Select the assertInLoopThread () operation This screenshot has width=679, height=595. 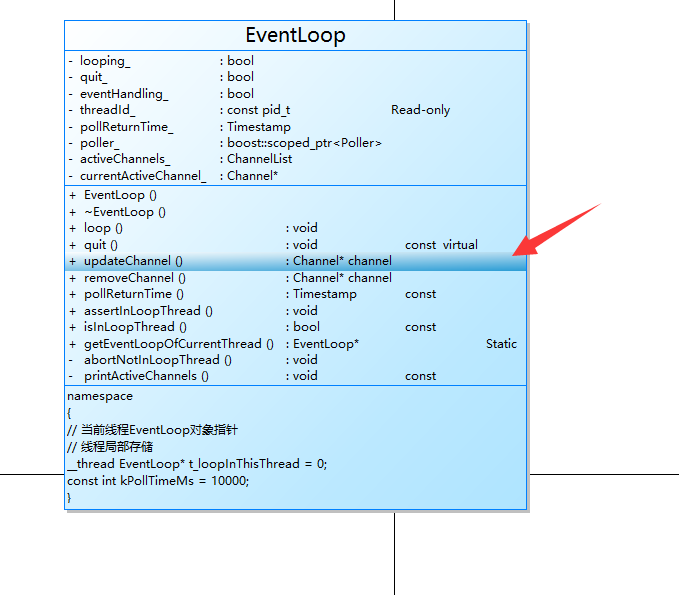[x=295, y=310]
